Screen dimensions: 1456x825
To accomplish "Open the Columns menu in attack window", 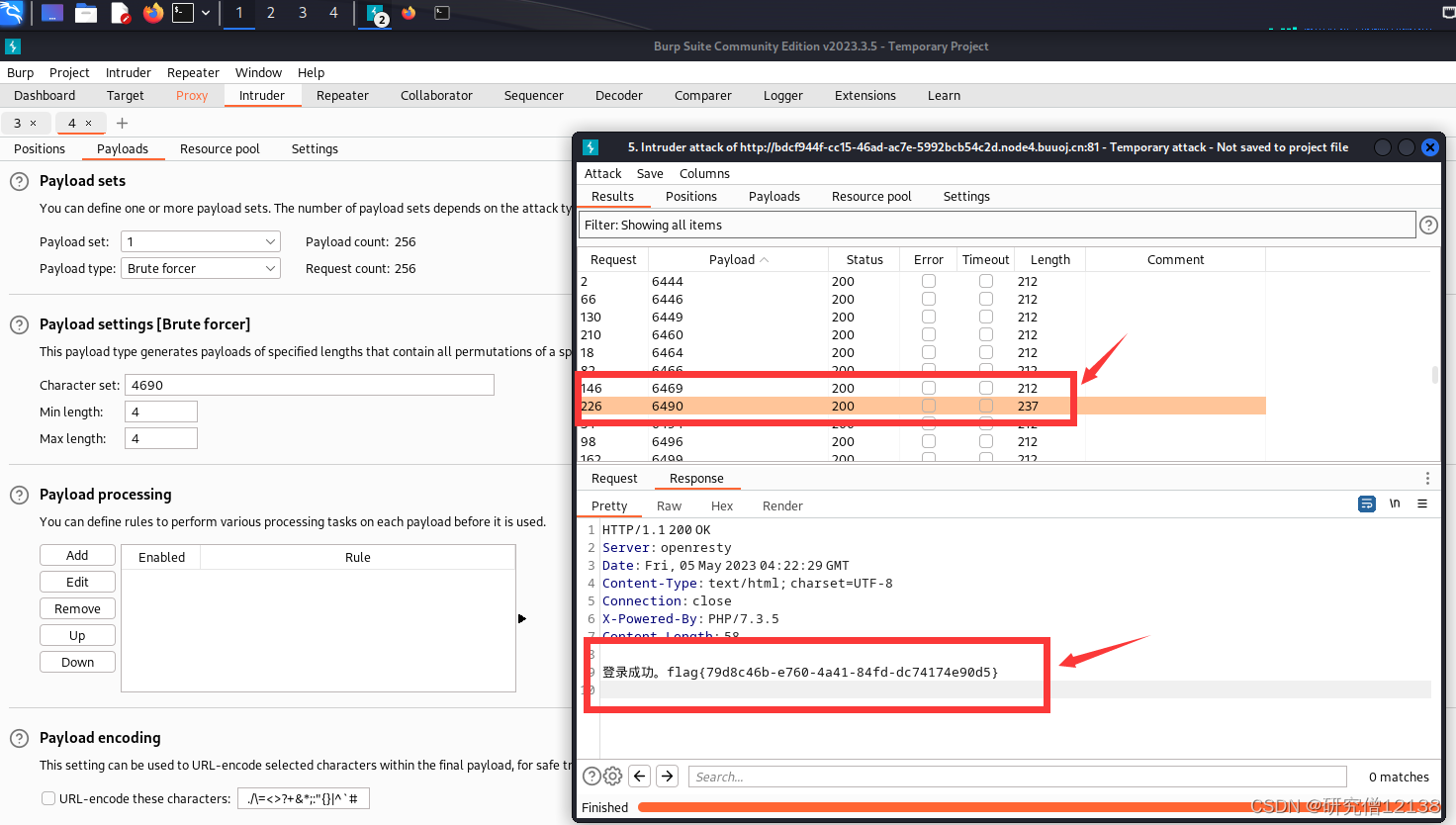I will coord(704,173).
